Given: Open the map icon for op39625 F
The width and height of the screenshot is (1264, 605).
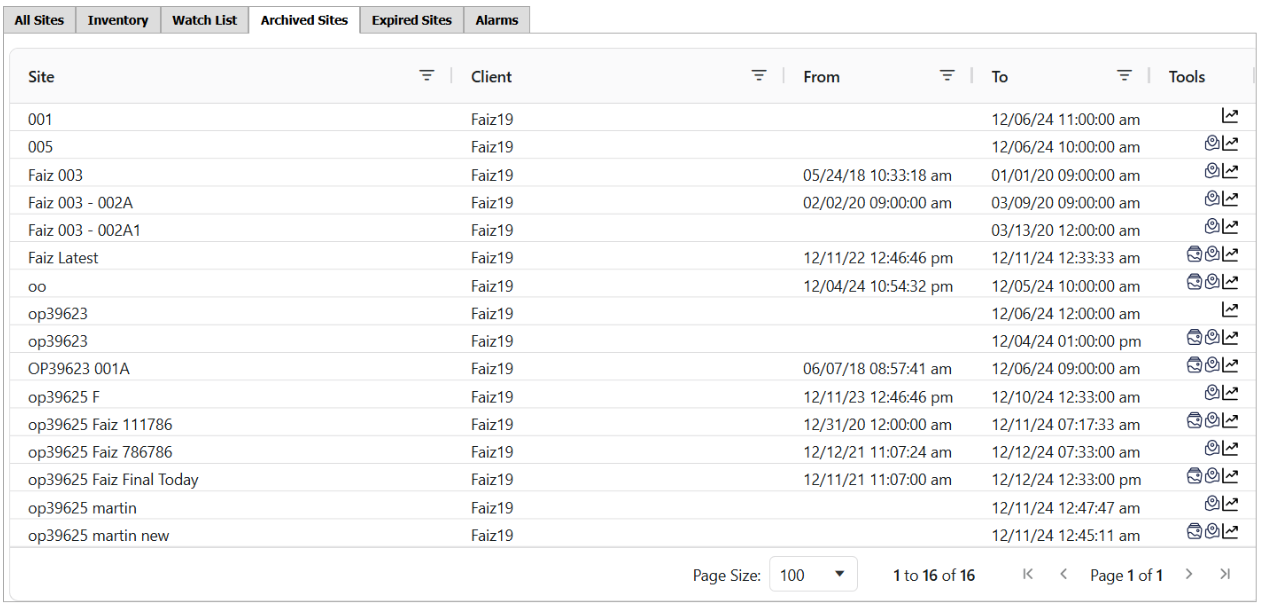Looking at the screenshot, I should point(1212,394).
